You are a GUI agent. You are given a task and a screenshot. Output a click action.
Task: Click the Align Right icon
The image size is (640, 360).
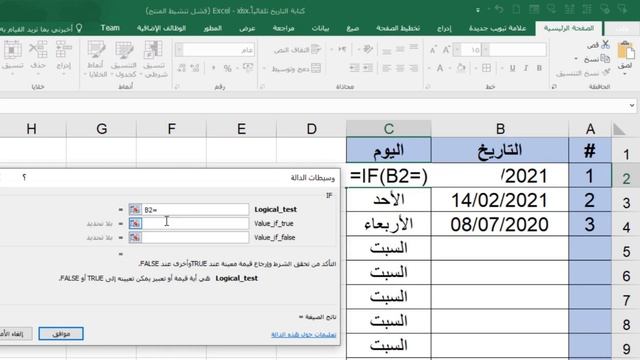414,68
